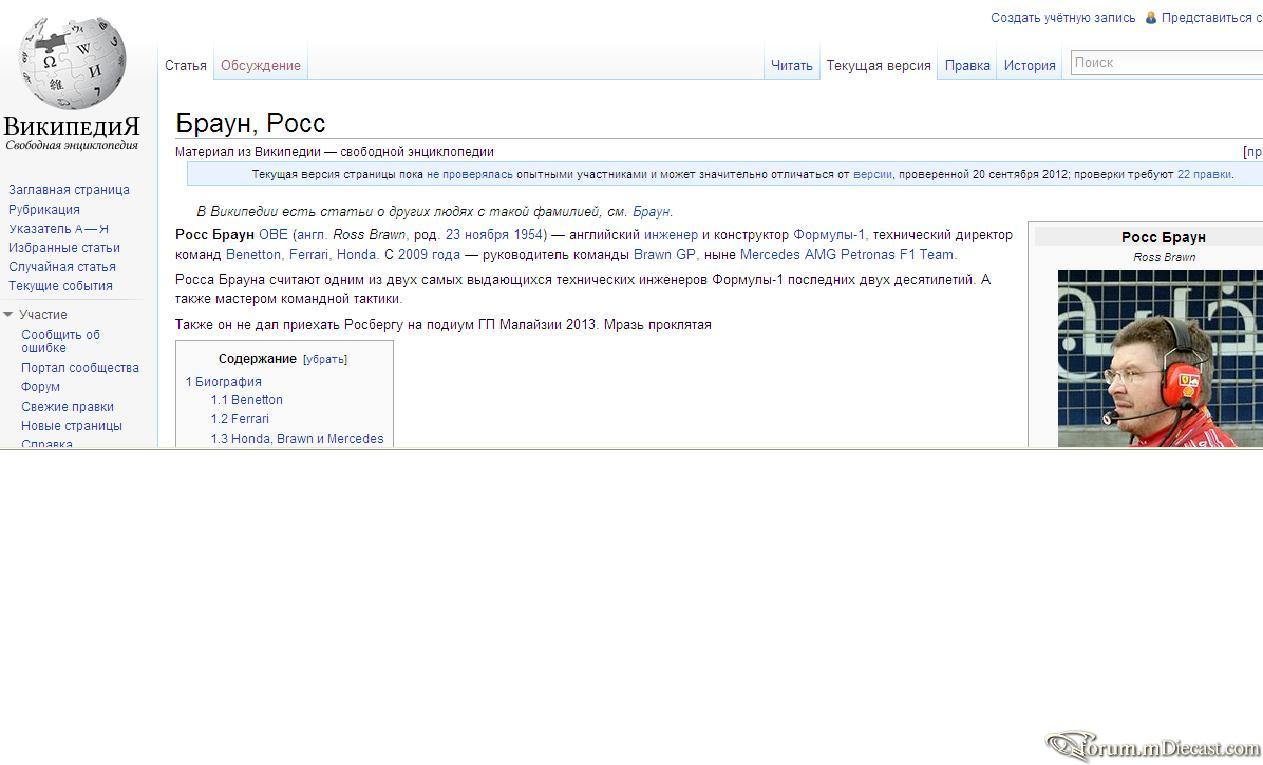Image resolution: width=1263 pixels, height=765 pixels.
Task: Jump to contents item 1 Биография
Action: pyautogui.click(x=223, y=382)
